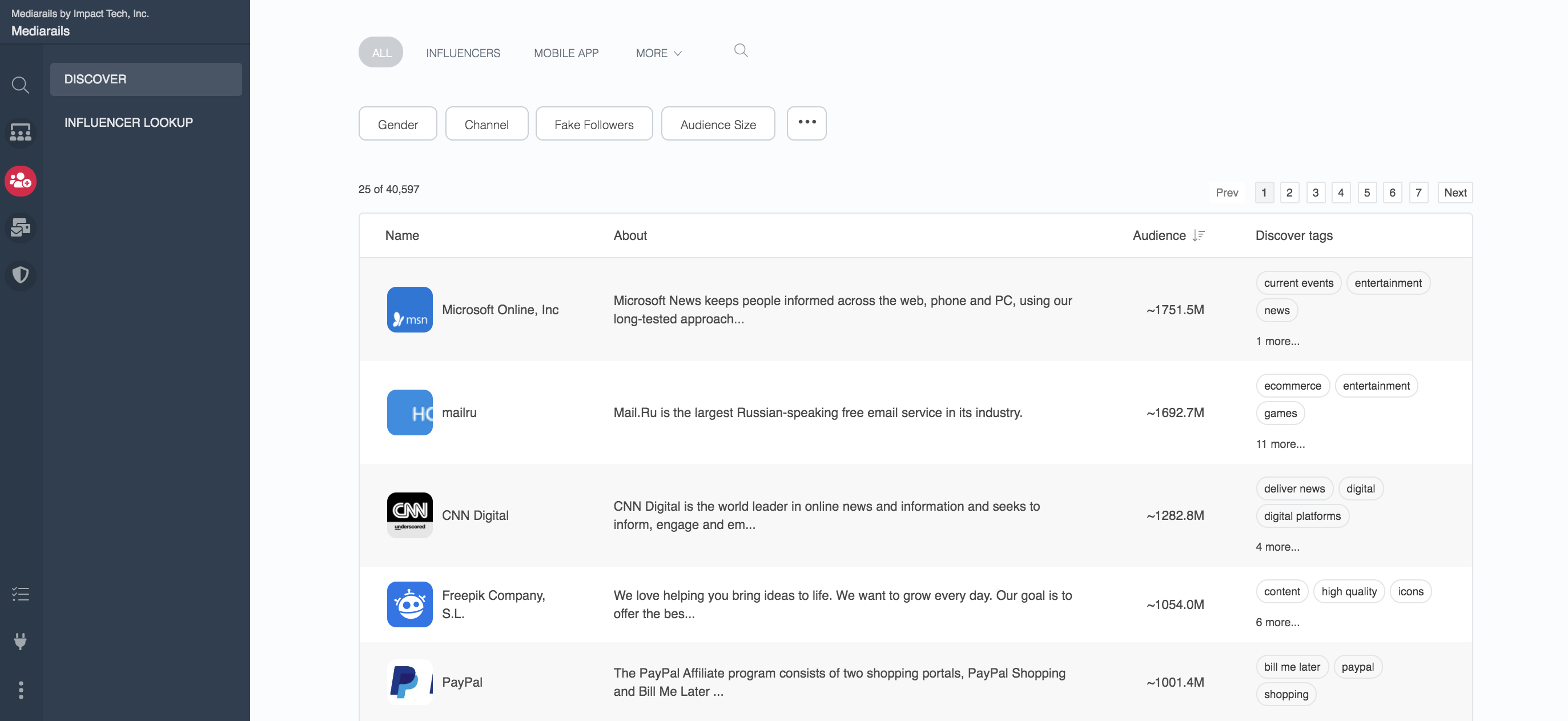Open the Gender filter
This screenshot has height=721, width=1568.
397,123
